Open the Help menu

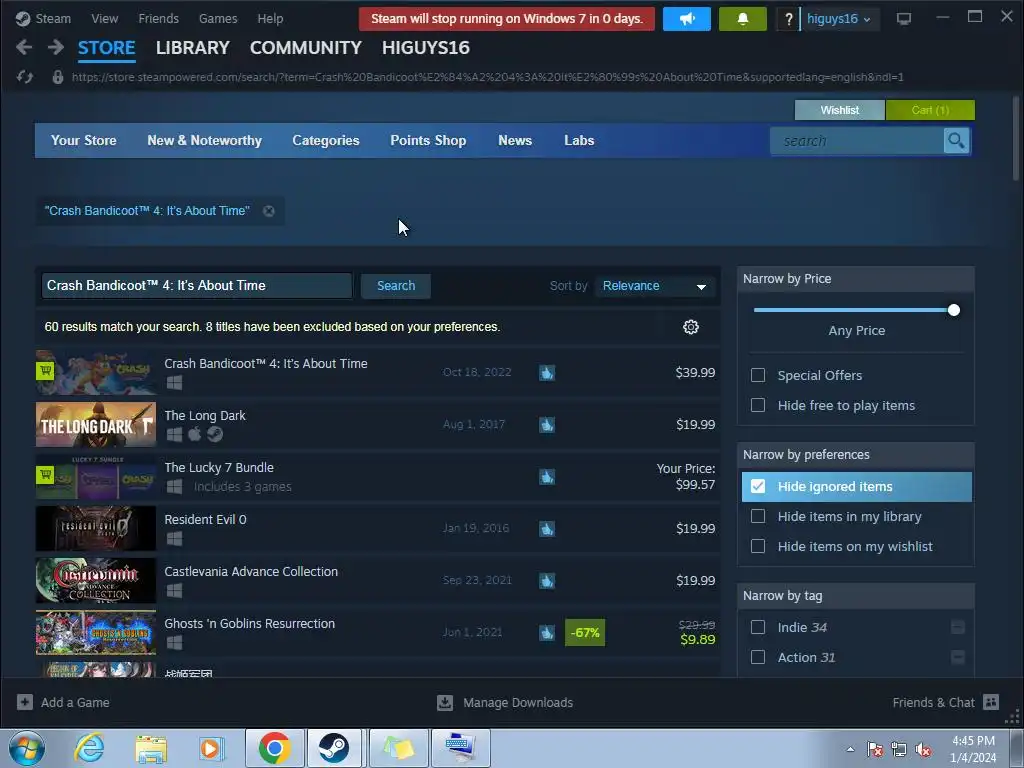pos(270,19)
